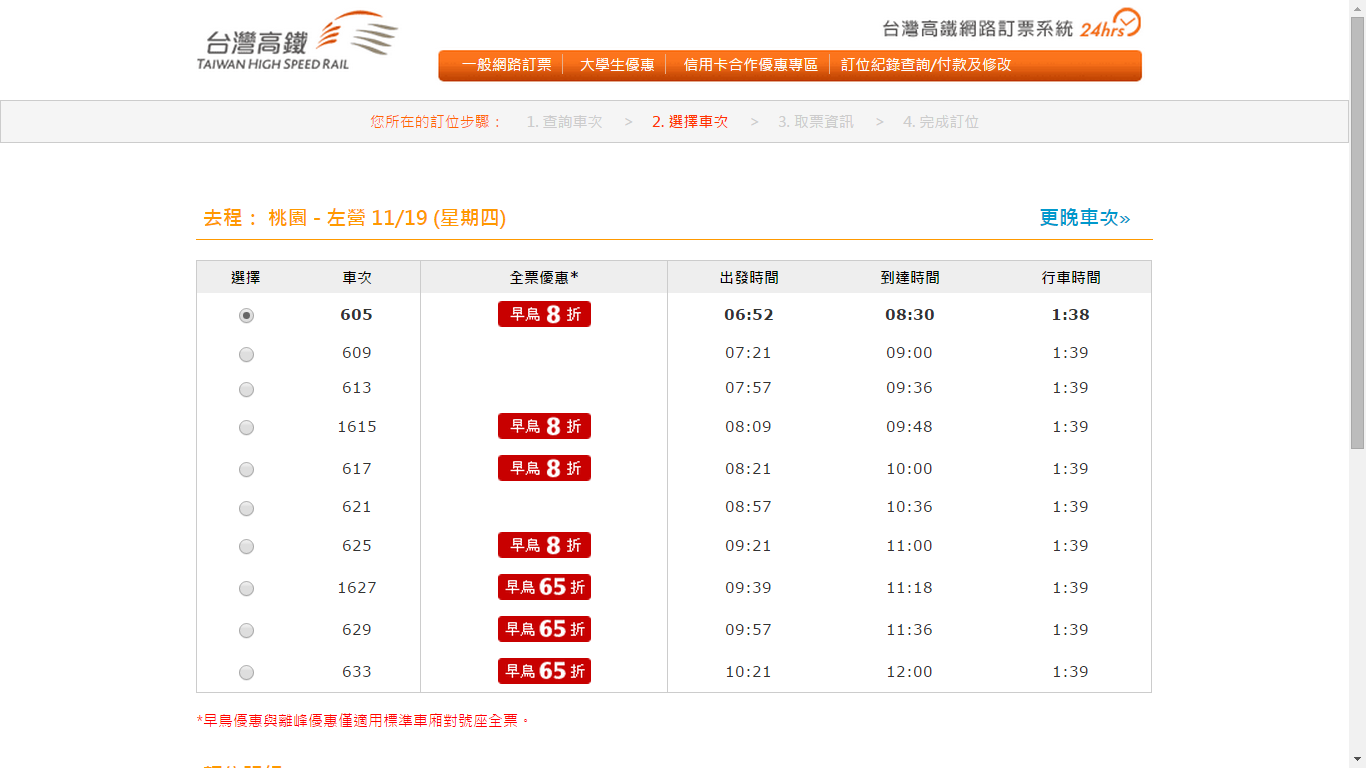Click the scrollbar down arrow
Viewport: 1366px width, 768px height.
click(x=1357, y=760)
